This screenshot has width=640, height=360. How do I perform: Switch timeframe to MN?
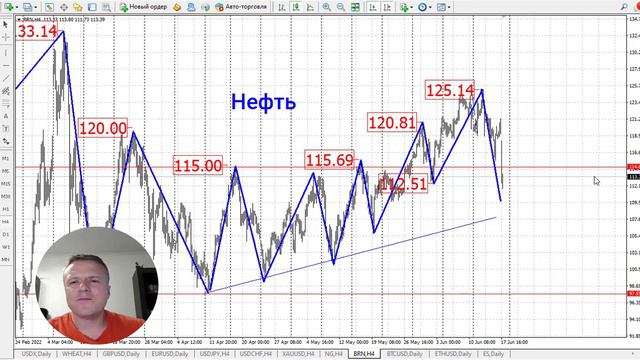pyautogui.click(x=6, y=260)
